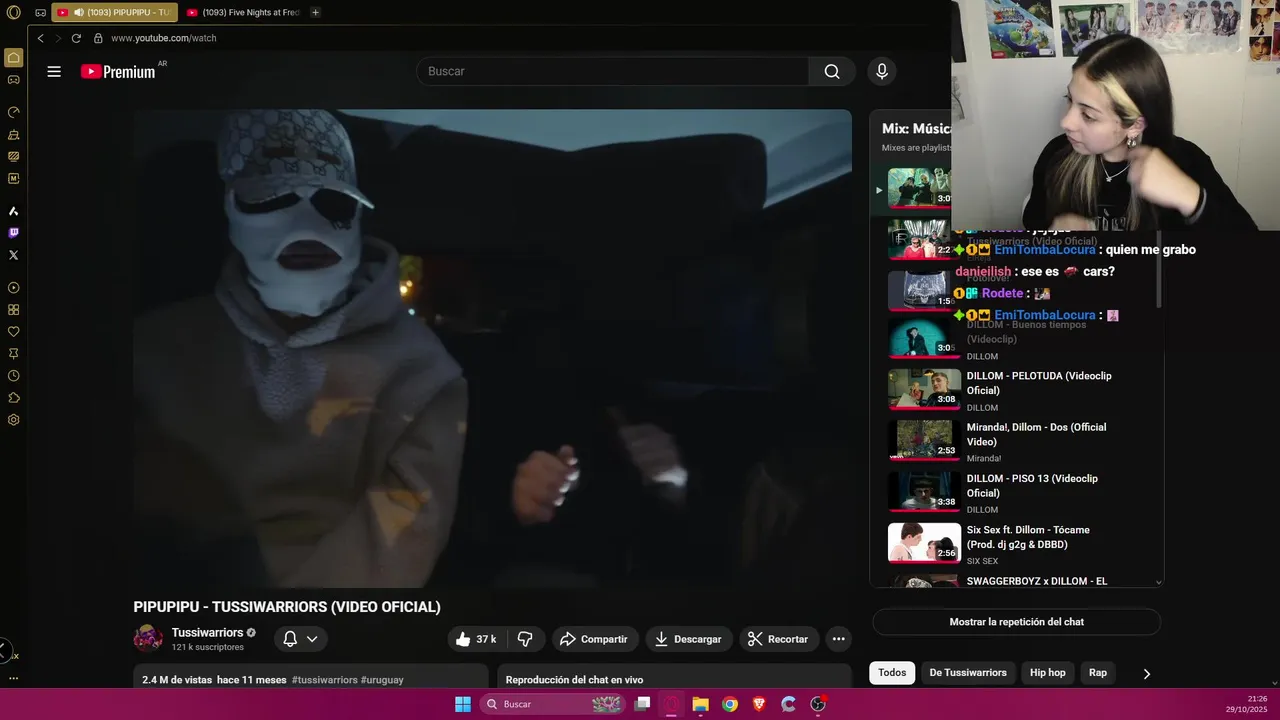
Task: Open X (Twitter) from the sidebar
Action: tap(13, 255)
